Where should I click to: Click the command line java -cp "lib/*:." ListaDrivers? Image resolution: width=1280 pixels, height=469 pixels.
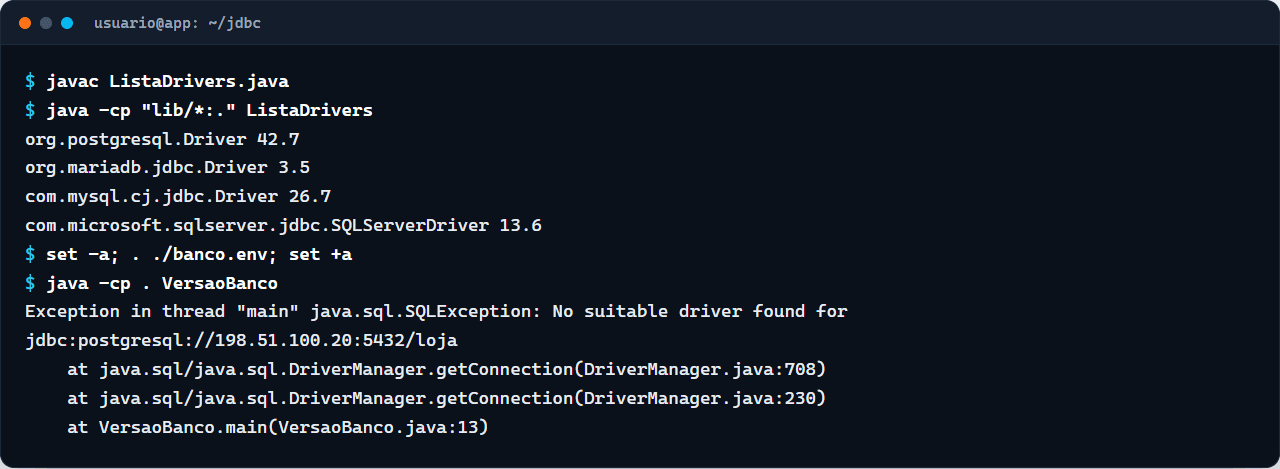(209, 111)
